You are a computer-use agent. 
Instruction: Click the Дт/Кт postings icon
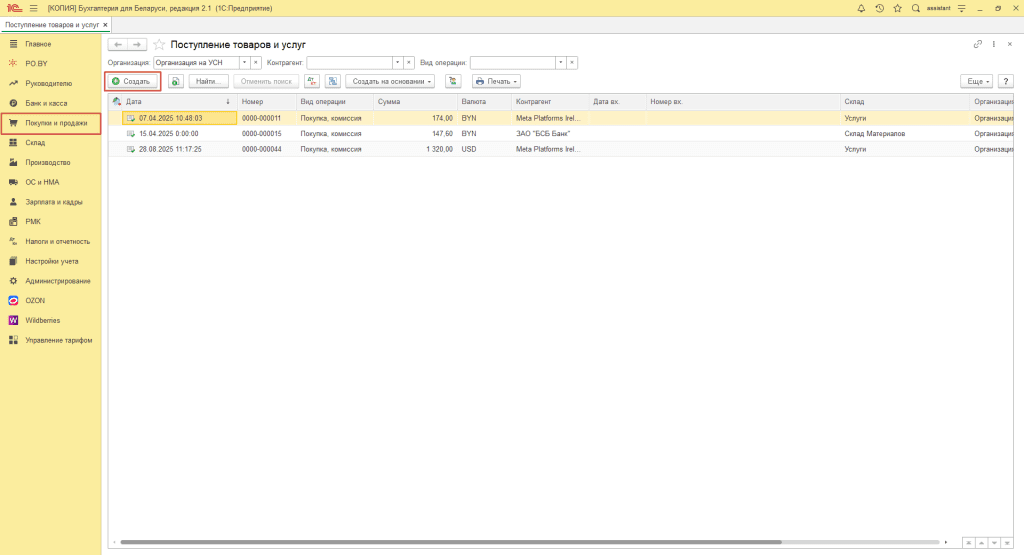[x=312, y=81]
